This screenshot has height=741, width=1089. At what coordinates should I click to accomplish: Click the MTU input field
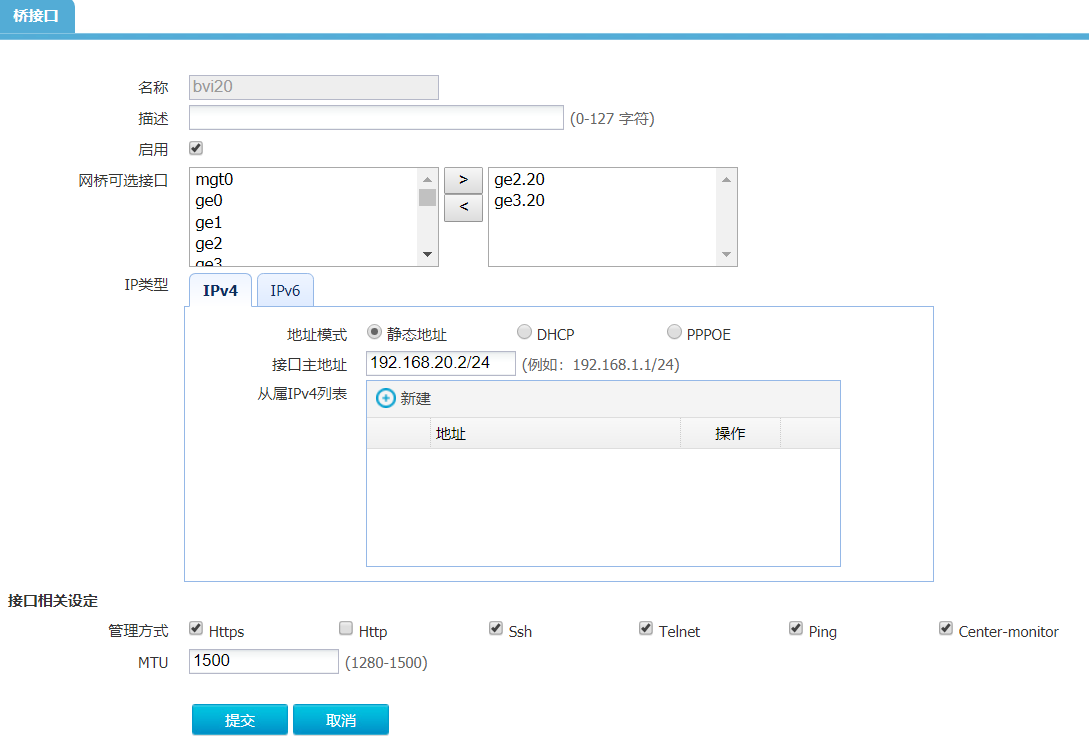point(264,661)
